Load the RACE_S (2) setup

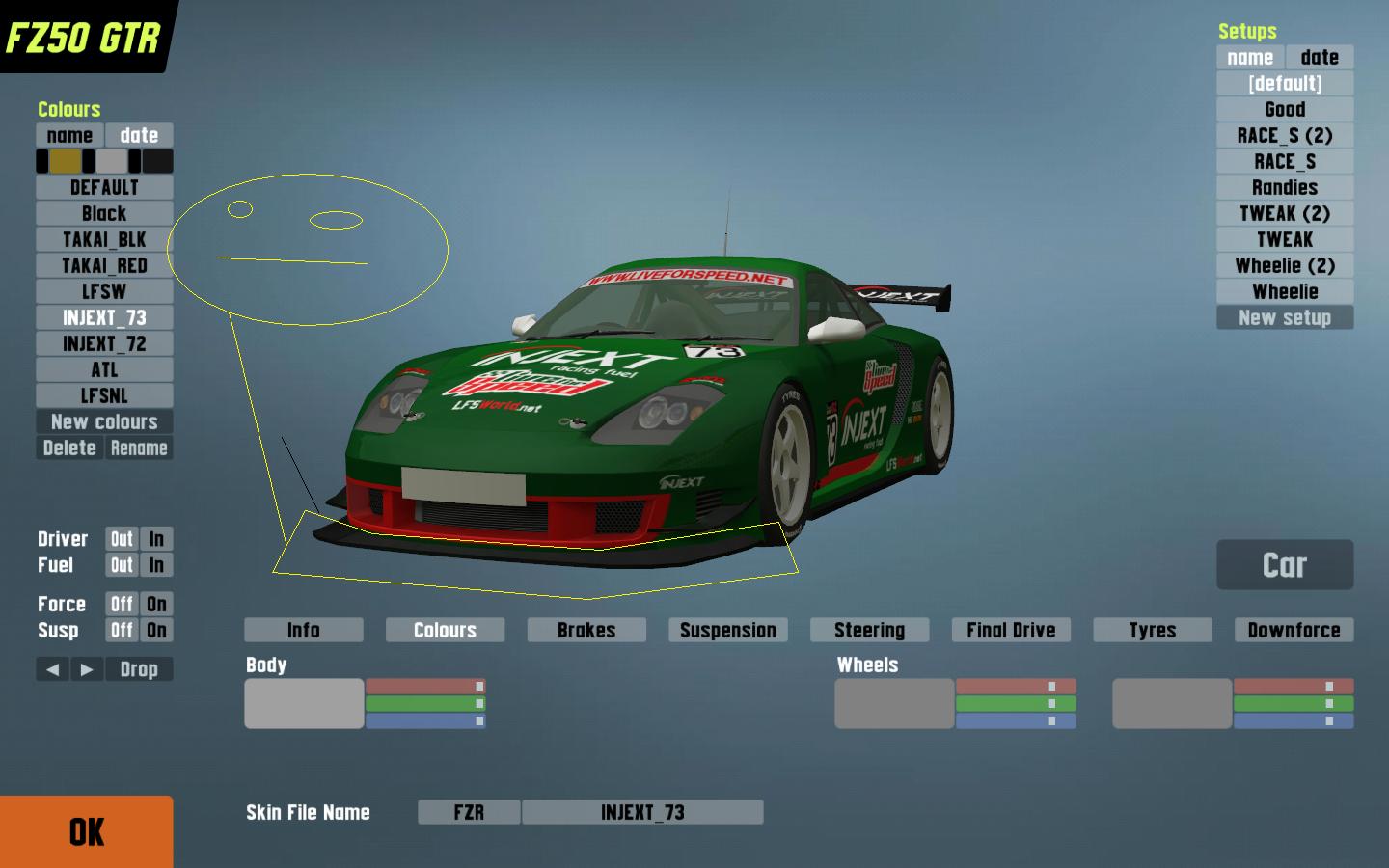pos(1285,135)
